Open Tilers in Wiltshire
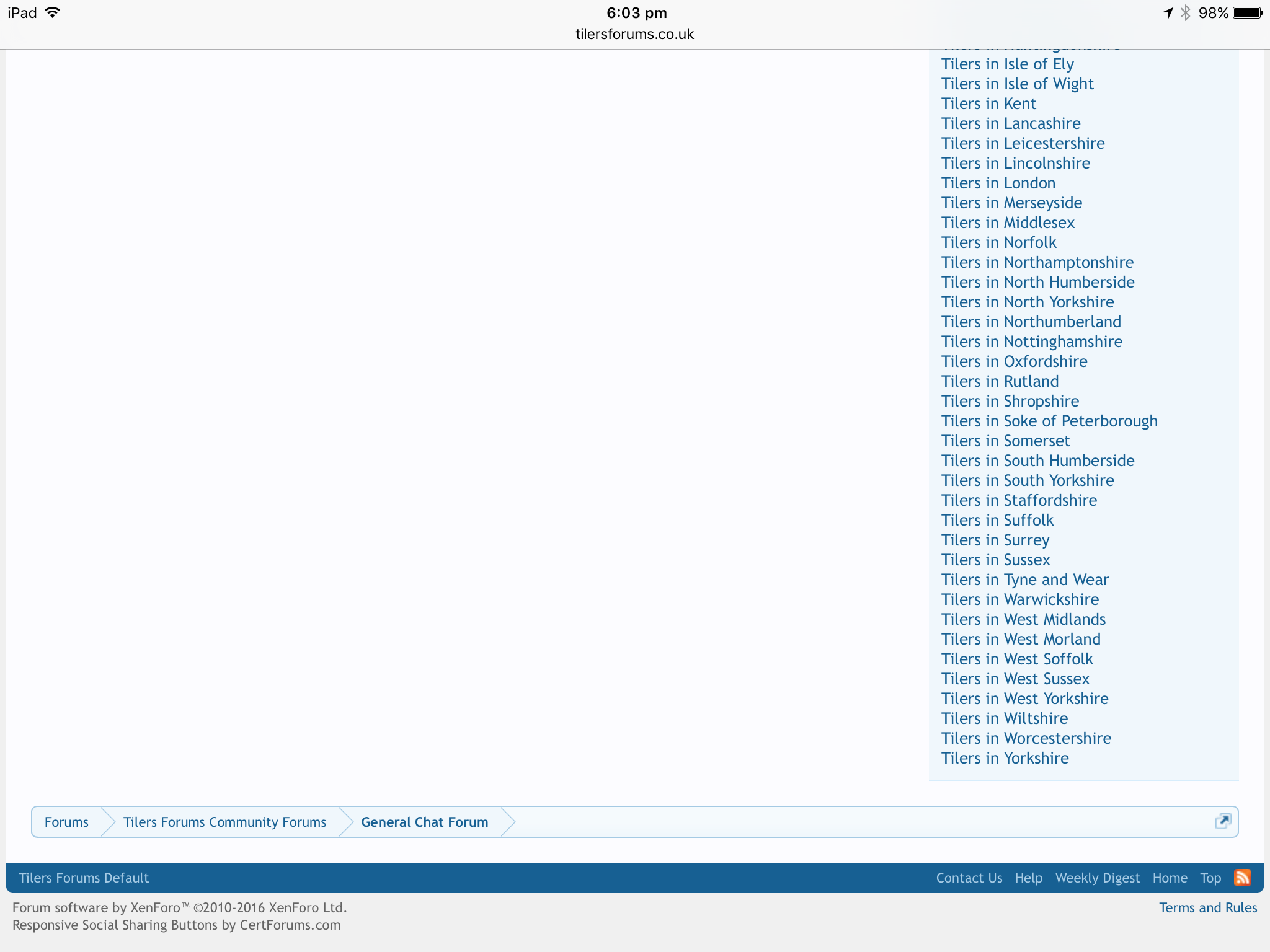 [x=1005, y=718]
